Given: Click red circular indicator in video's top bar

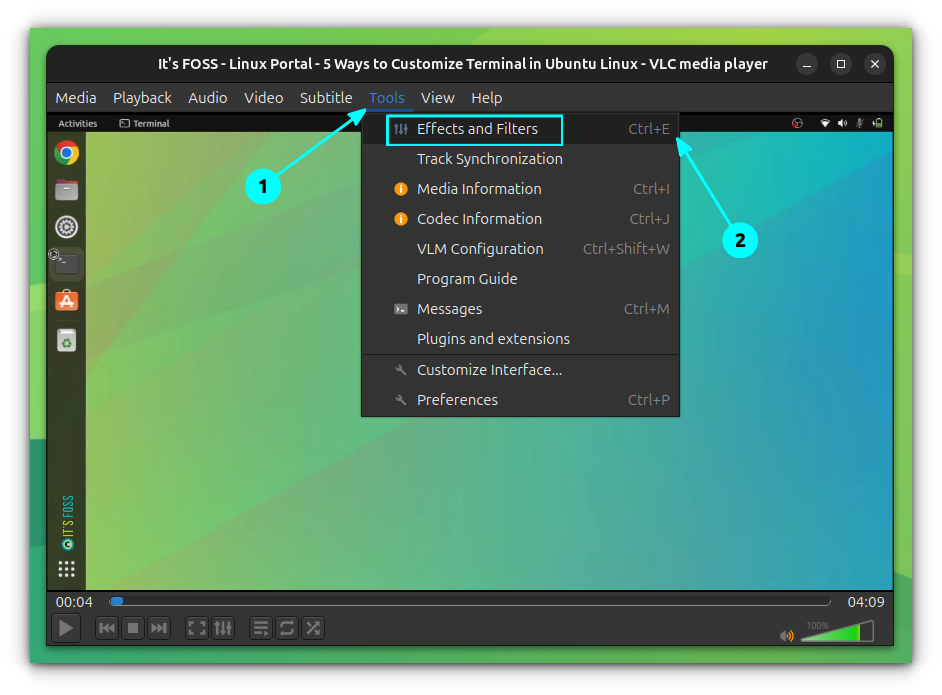Looking at the screenshot, I should click(797, 123).
